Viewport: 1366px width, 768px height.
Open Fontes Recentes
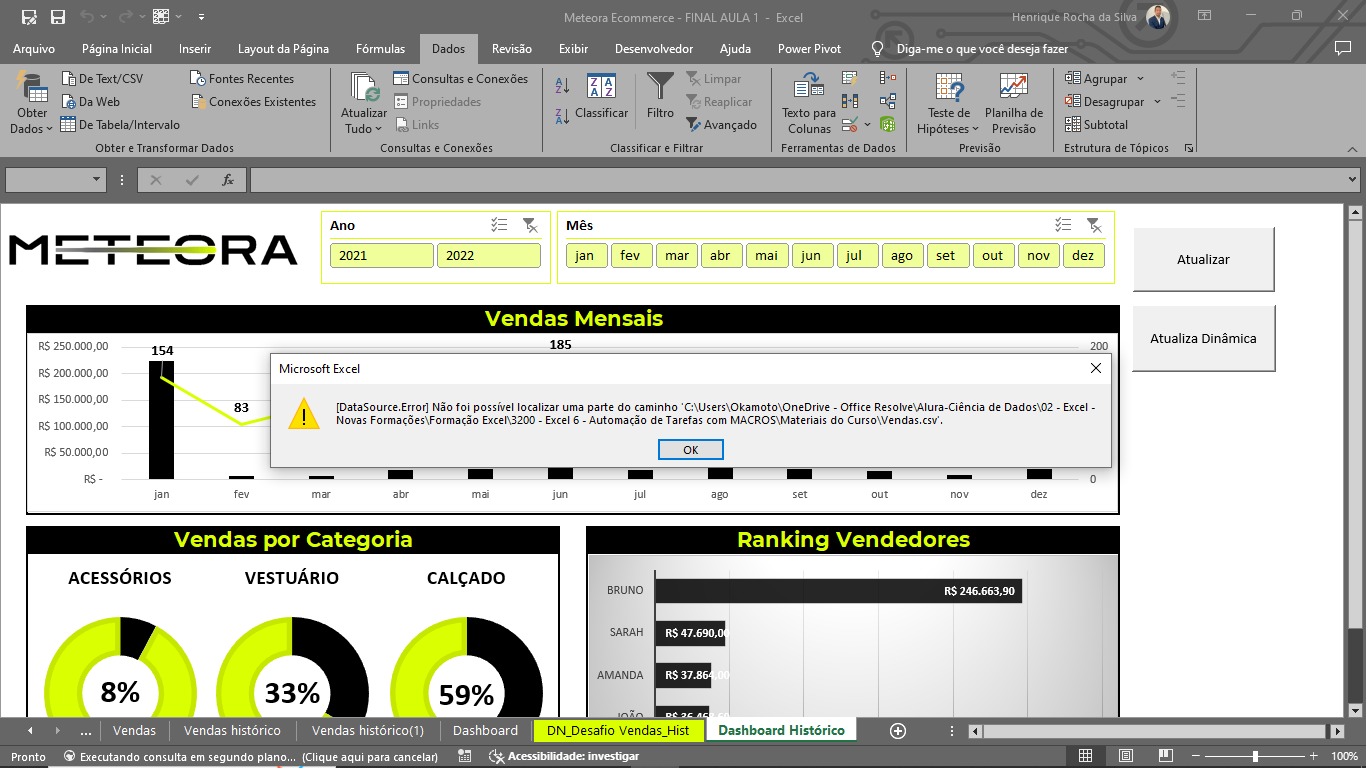coord(242,79)
